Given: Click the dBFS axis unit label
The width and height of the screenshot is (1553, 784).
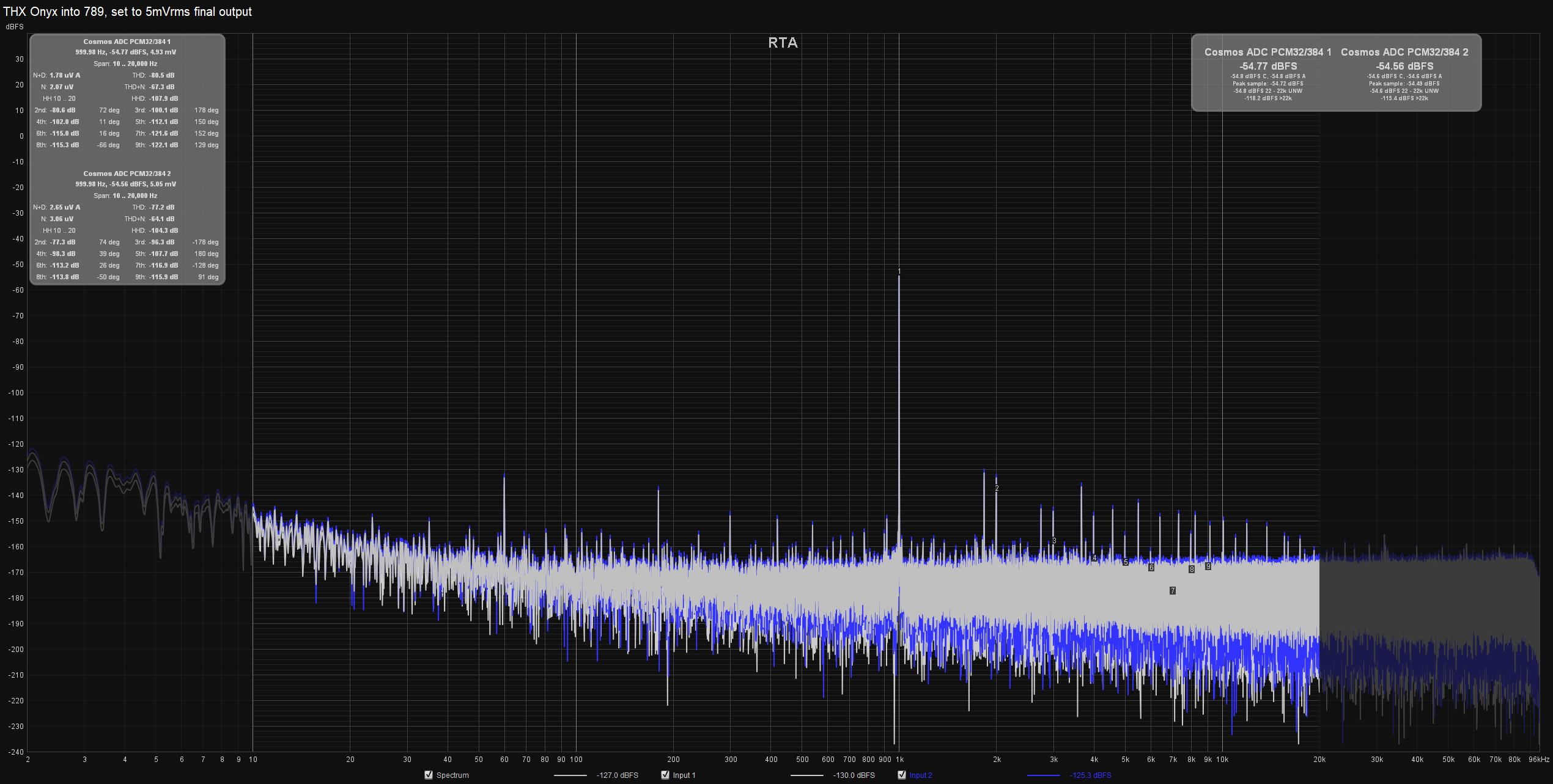Looking at the screenshot, I should pos(15,27).
